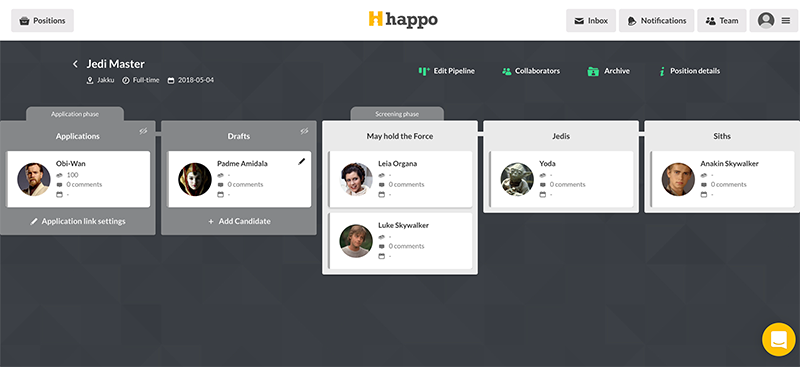Select the Application phase tab

pos(75,114)
